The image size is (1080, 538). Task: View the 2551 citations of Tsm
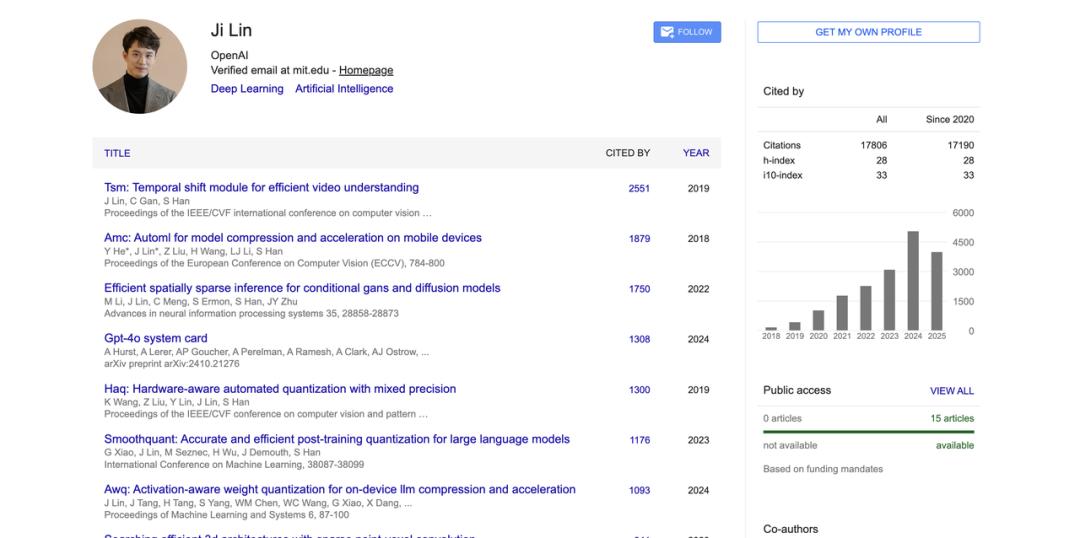tap(639, 188)
